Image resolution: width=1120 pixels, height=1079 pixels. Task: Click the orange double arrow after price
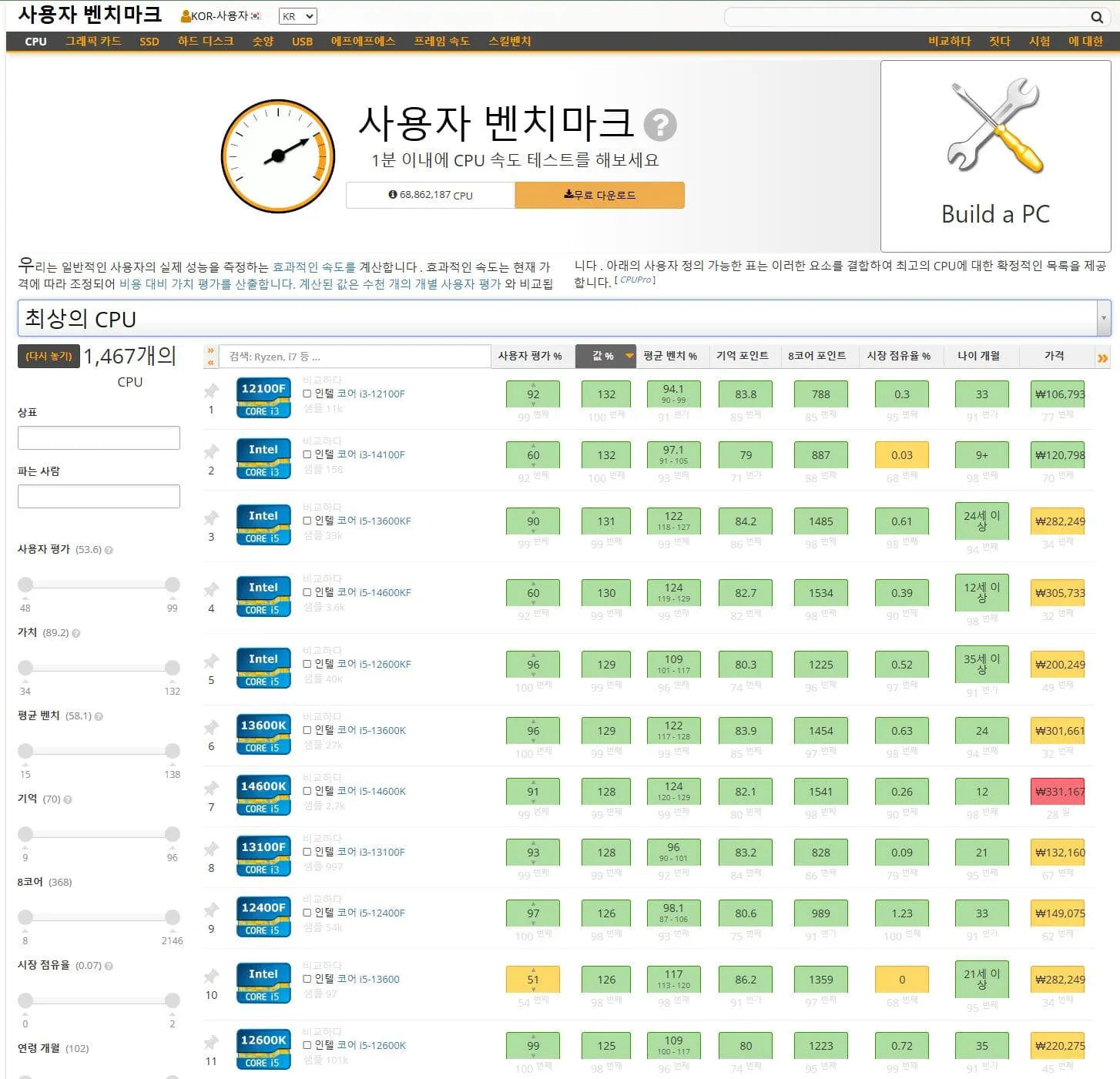coord(1102,358)
